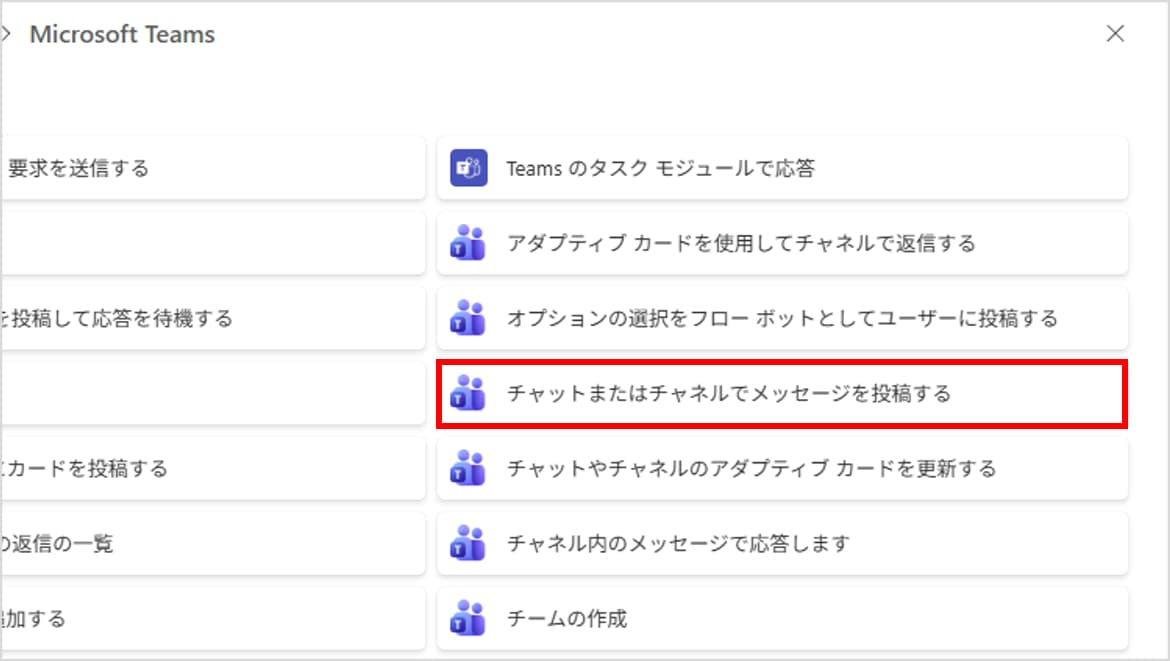Choose アダプティブ カードを使用してチャネルで返信する action
The image size is (1170, 661).
click(741, 243)
